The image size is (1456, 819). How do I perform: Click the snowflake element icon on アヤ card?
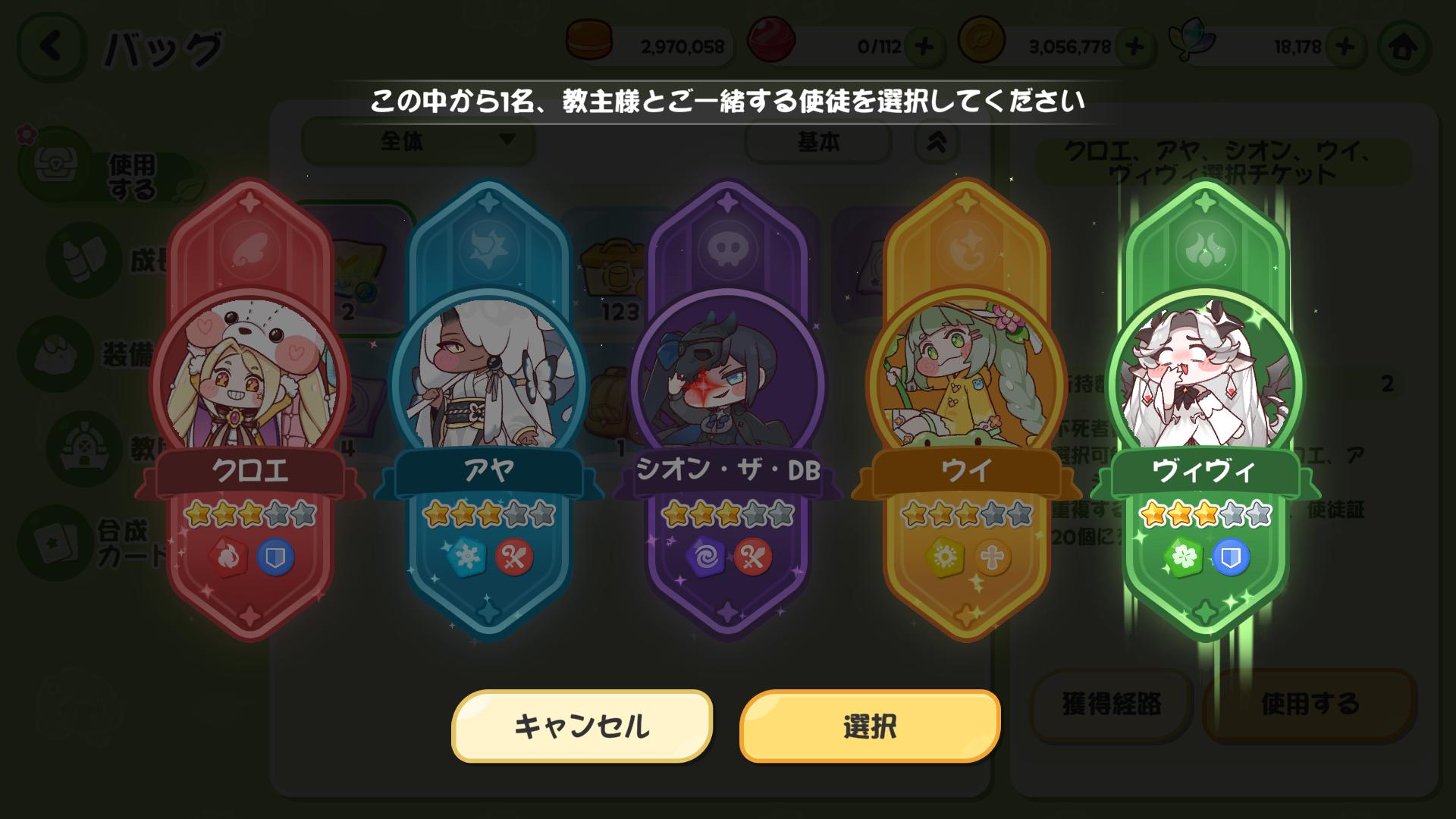(x=466, y=557)
